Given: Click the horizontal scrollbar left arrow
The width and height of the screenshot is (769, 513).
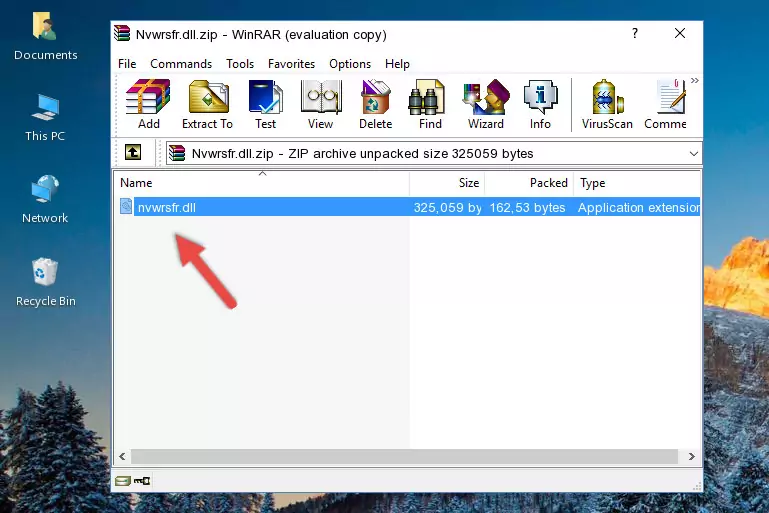Looking at the screenshot, I should pyautogui.click(x=123, y=457).
